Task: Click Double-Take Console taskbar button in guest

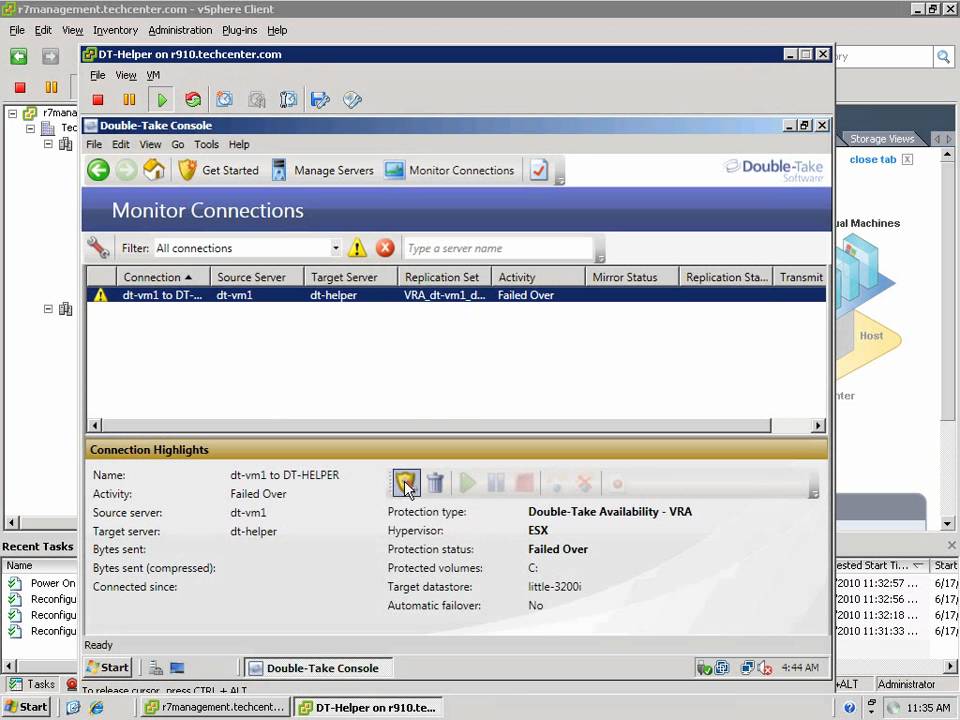Action: coord(318,668)
